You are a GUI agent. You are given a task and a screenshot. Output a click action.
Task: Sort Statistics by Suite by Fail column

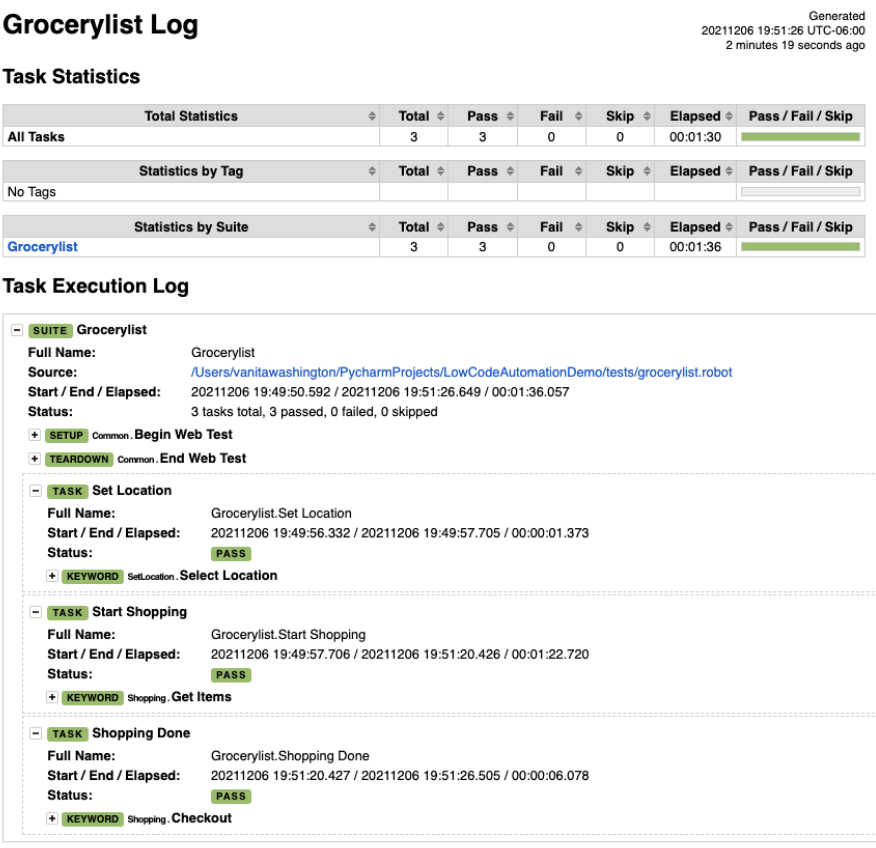(x=551, y=227)
